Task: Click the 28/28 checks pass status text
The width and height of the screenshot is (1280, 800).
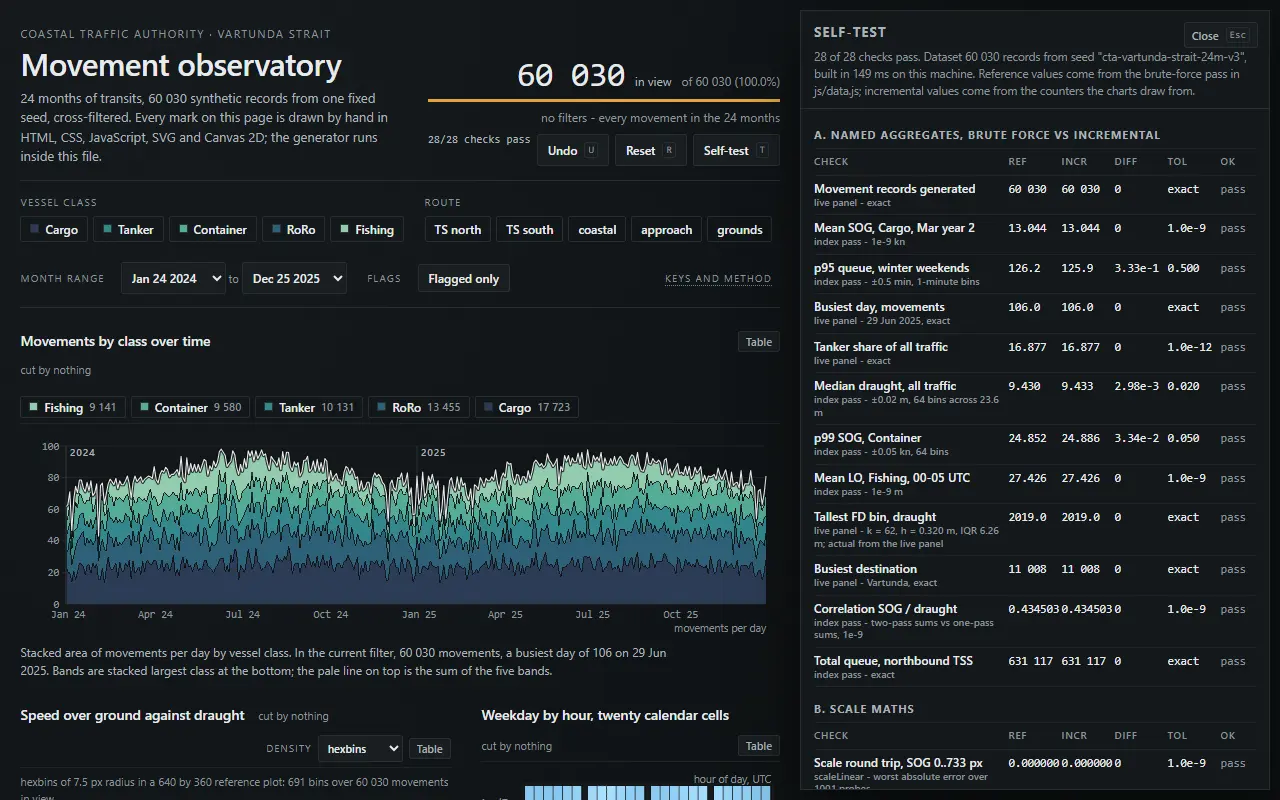Action: pyautogui.click(x=479, y=139)
